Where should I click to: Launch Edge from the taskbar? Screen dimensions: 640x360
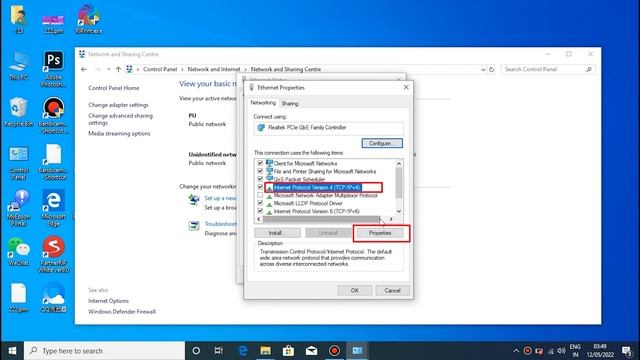click(x=242, y=351)
